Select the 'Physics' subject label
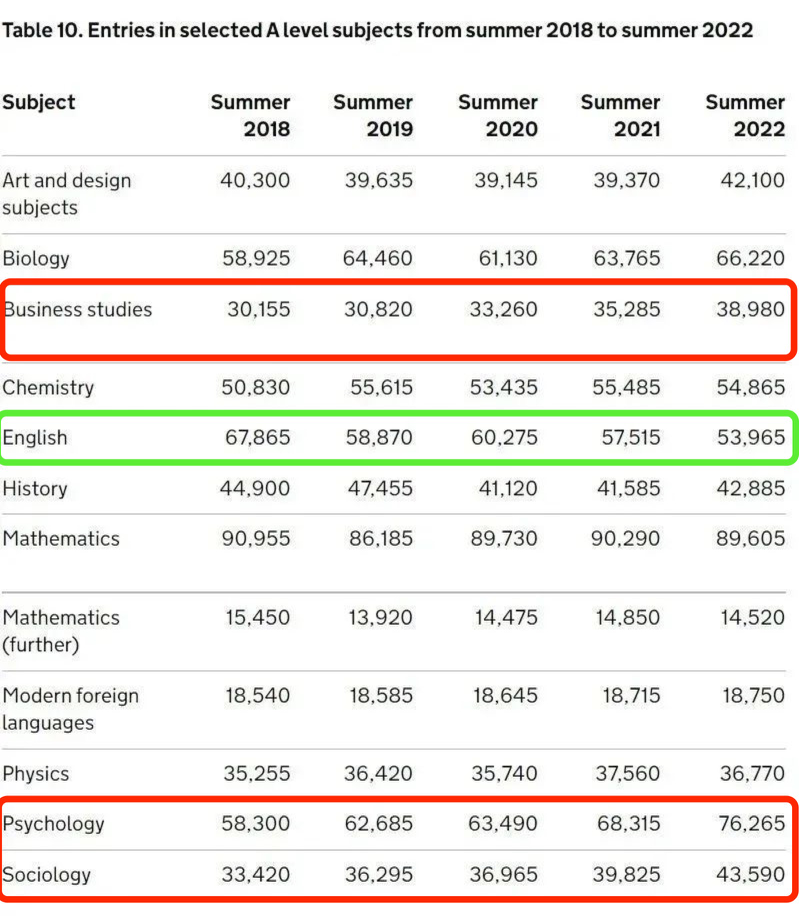The height and width of the screenshot is (916, 799). click(36, 774)
